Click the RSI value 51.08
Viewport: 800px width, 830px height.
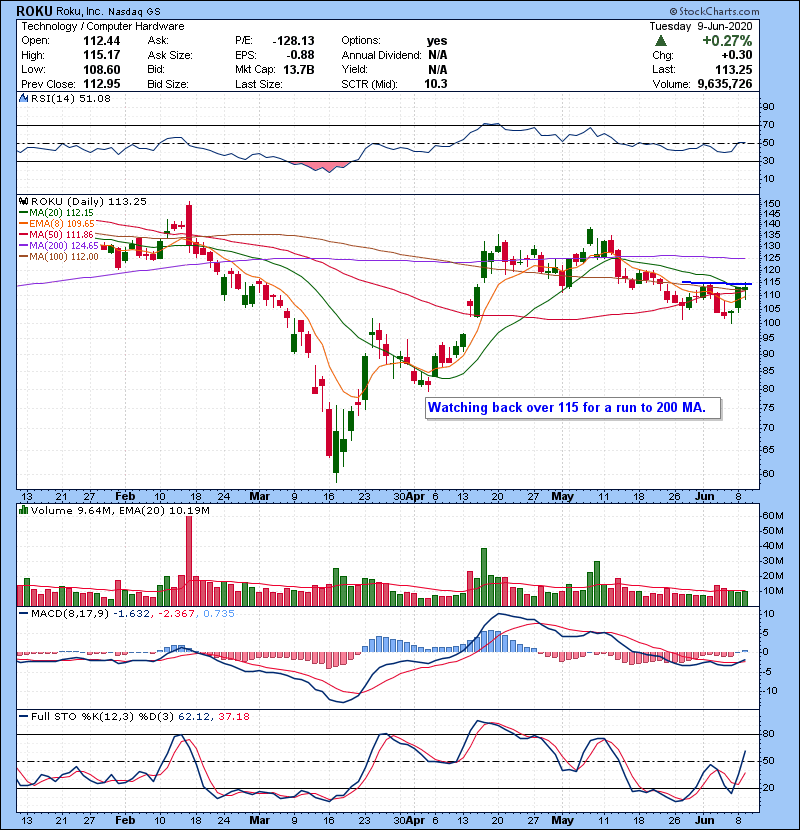[97, 98]
